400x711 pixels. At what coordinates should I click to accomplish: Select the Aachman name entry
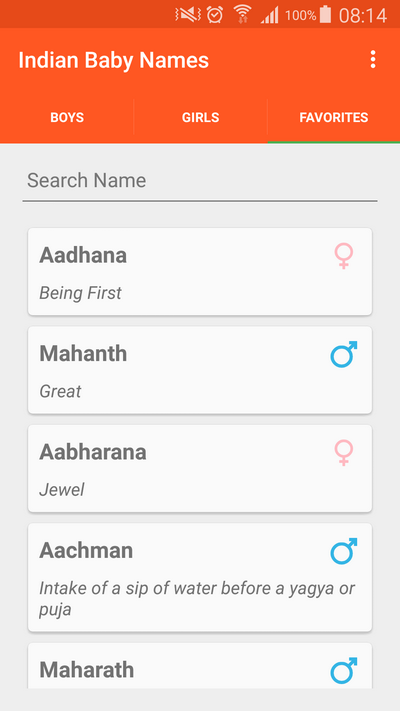click(x=200, y=577)
